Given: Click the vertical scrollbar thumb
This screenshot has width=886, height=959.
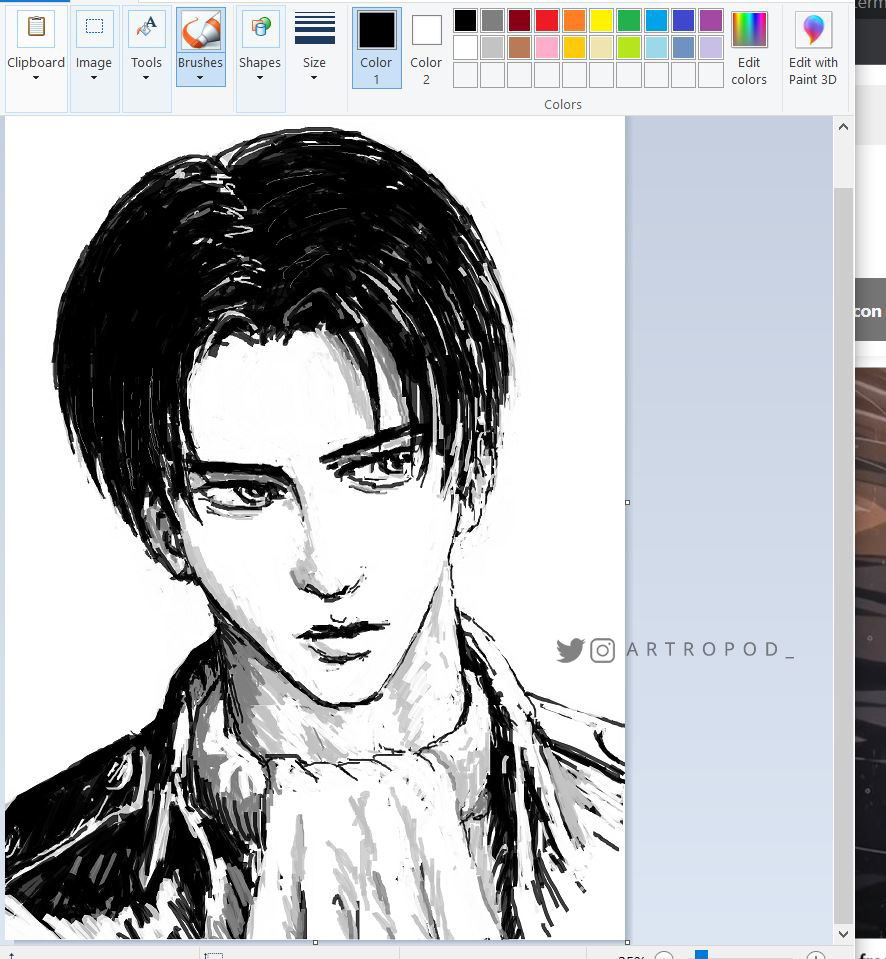Looking at the screenshot, I should click(x=843, y=555).
